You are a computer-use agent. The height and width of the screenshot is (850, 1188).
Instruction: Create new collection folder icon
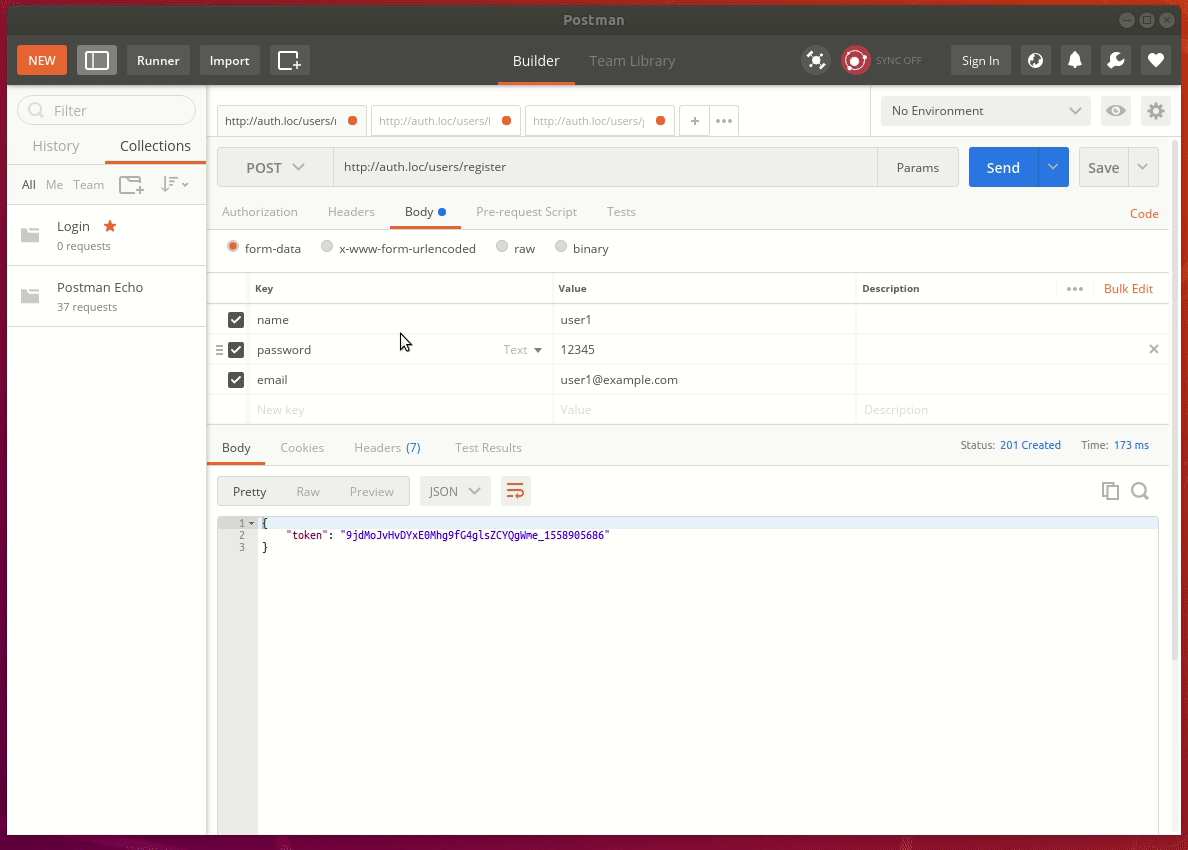click(x=131, y=184)
